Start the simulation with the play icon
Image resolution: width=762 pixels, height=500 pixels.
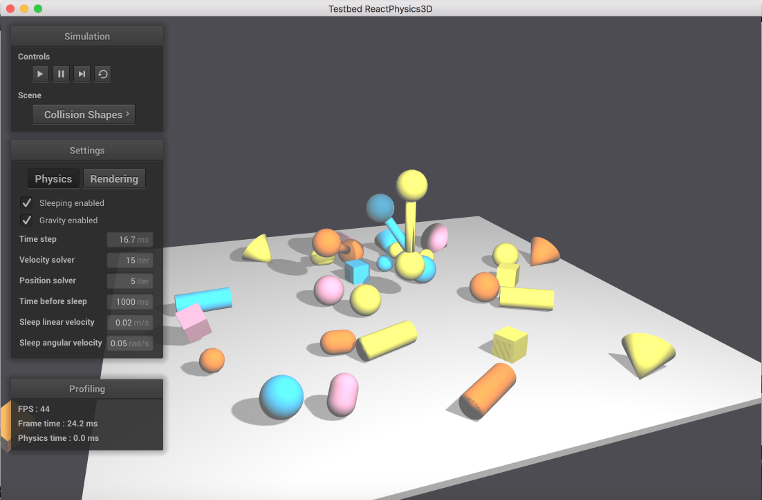click(x=40, y=74)
